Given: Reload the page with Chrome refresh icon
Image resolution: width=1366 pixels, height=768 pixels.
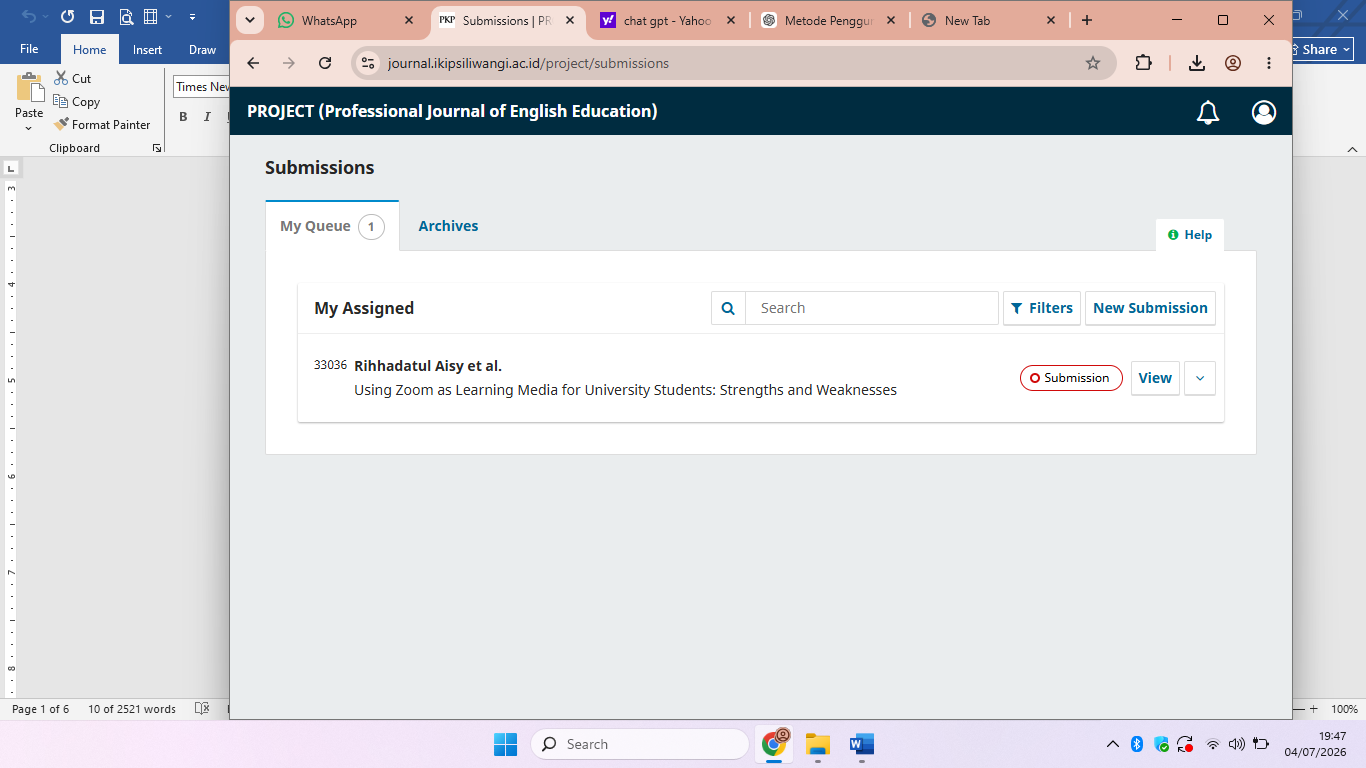Looking at the screenshot, I should coord(325,63).
